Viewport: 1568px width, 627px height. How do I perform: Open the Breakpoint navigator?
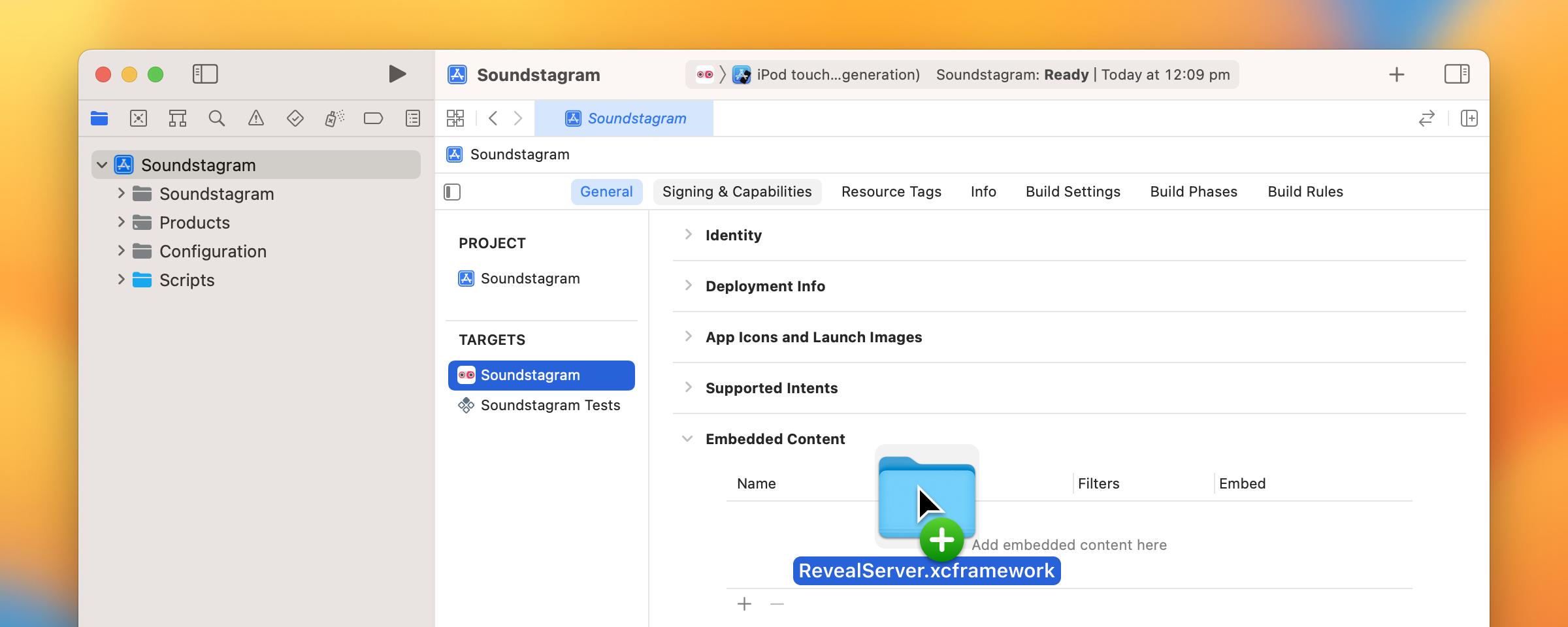tap(373, 118)
